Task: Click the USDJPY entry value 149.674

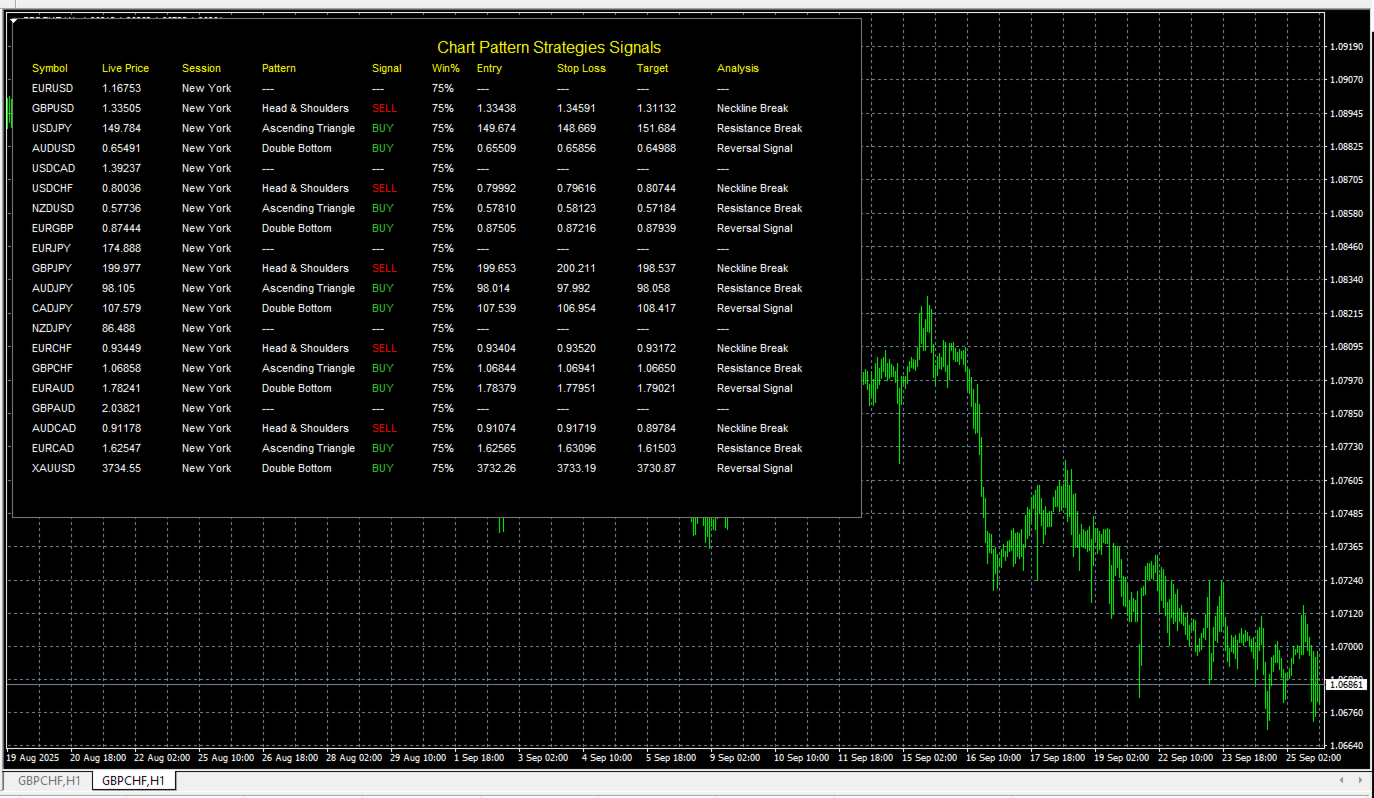Action: point(497,128)
